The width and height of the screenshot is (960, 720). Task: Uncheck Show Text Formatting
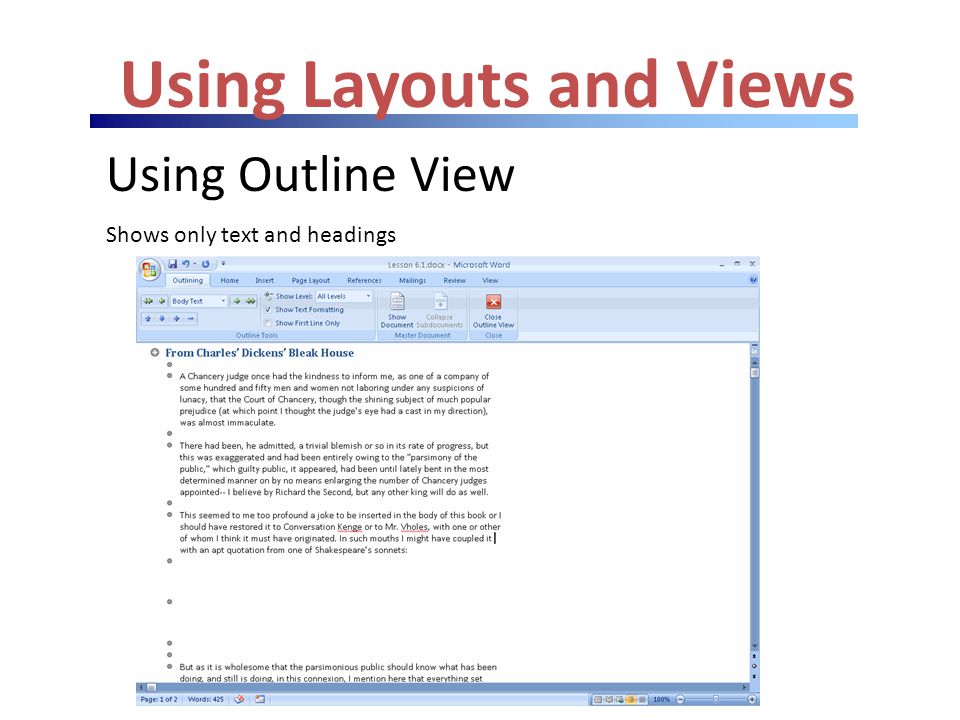(x=268, y=310)
